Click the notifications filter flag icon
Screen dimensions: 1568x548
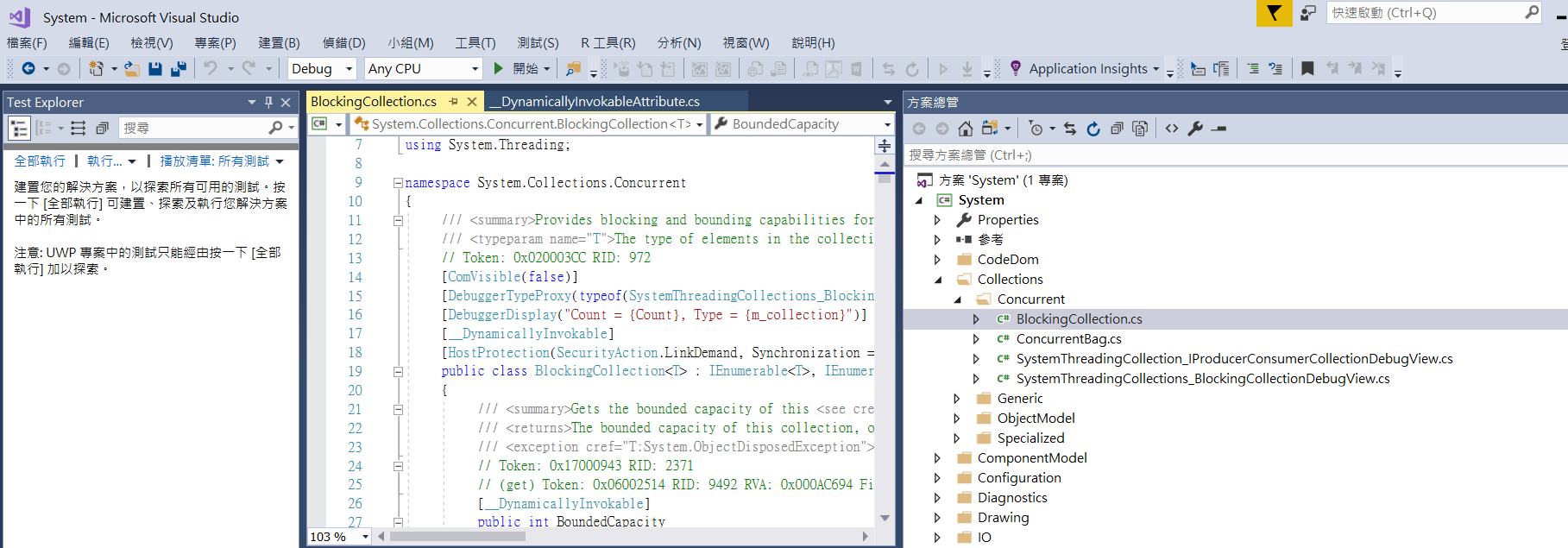pyautogui.click(x=1274, y=13)
